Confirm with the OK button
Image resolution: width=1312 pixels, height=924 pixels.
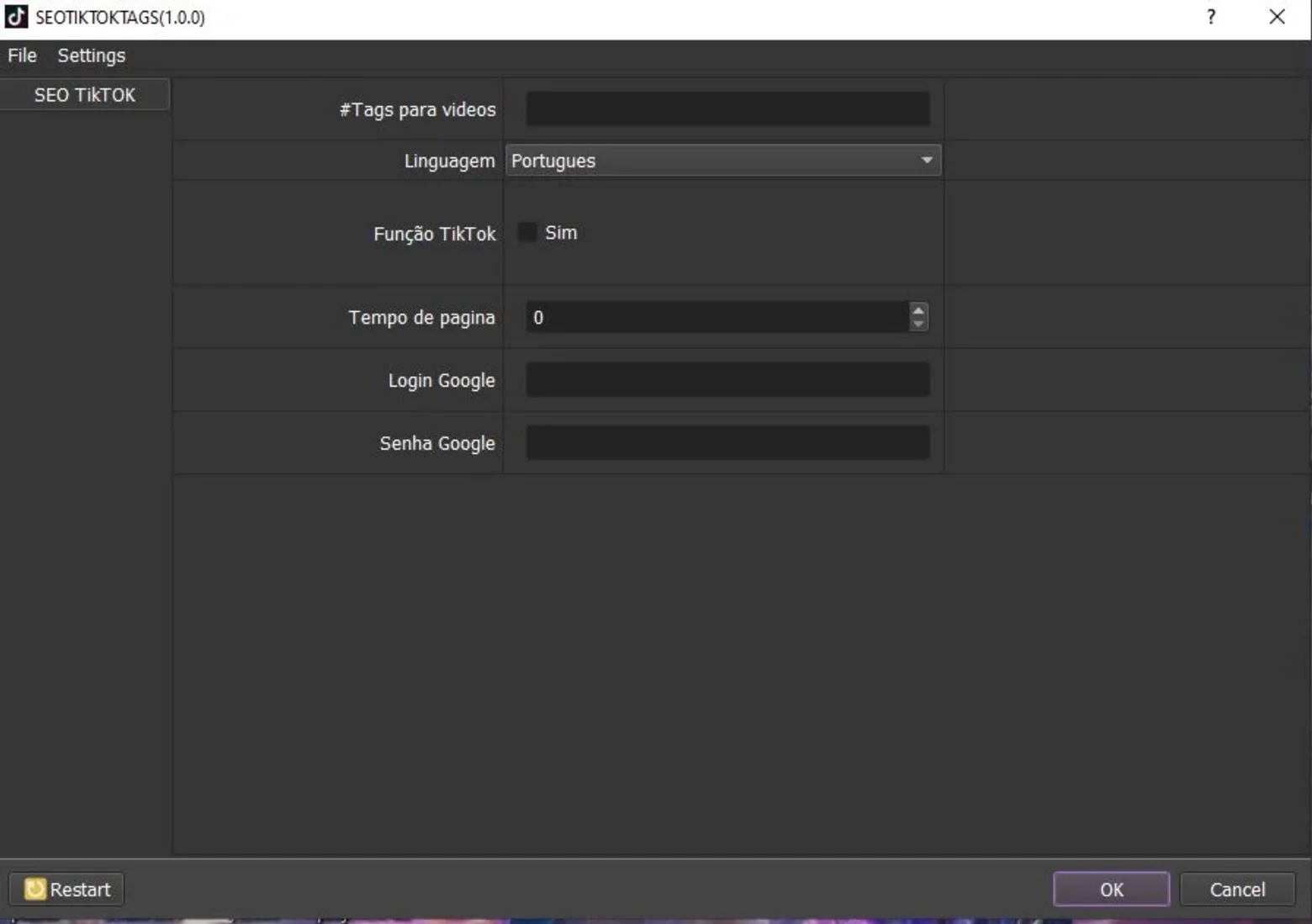pos(1112,890)
